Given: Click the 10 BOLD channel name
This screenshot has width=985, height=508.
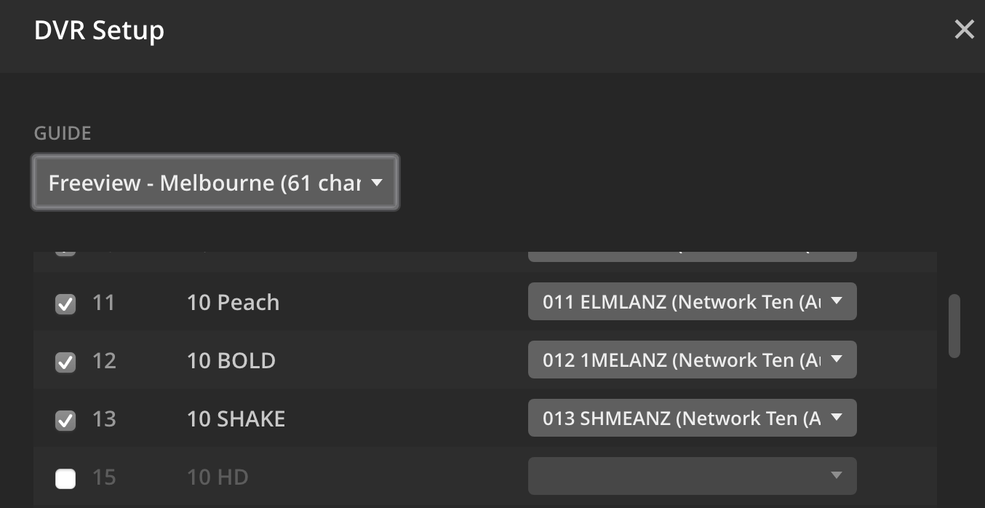Looking at the screenshot, I should click(x=231, y=360).
